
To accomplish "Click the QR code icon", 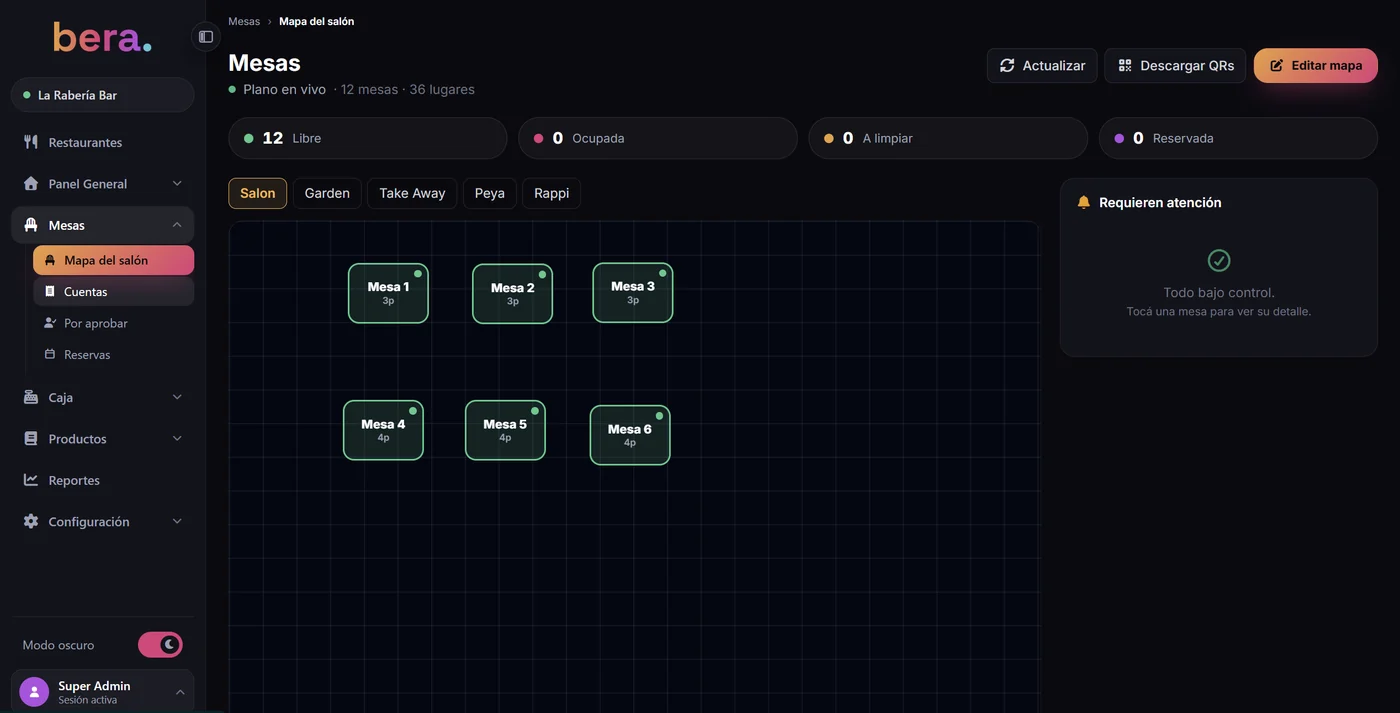I will (1125, 65).
